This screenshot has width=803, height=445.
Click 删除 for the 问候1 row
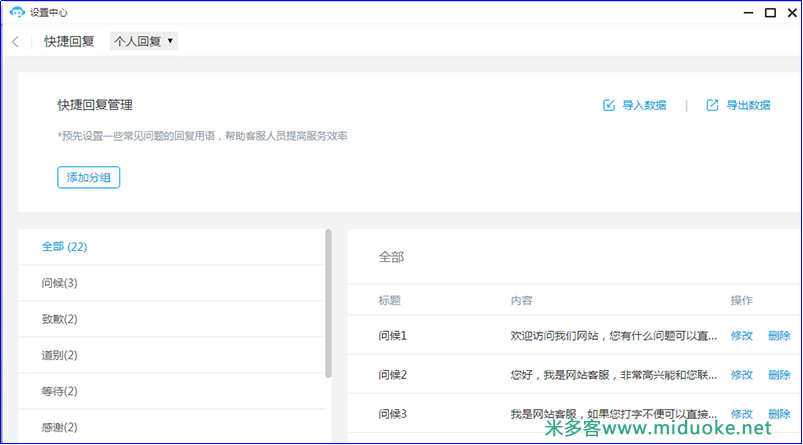pos(779,336)
